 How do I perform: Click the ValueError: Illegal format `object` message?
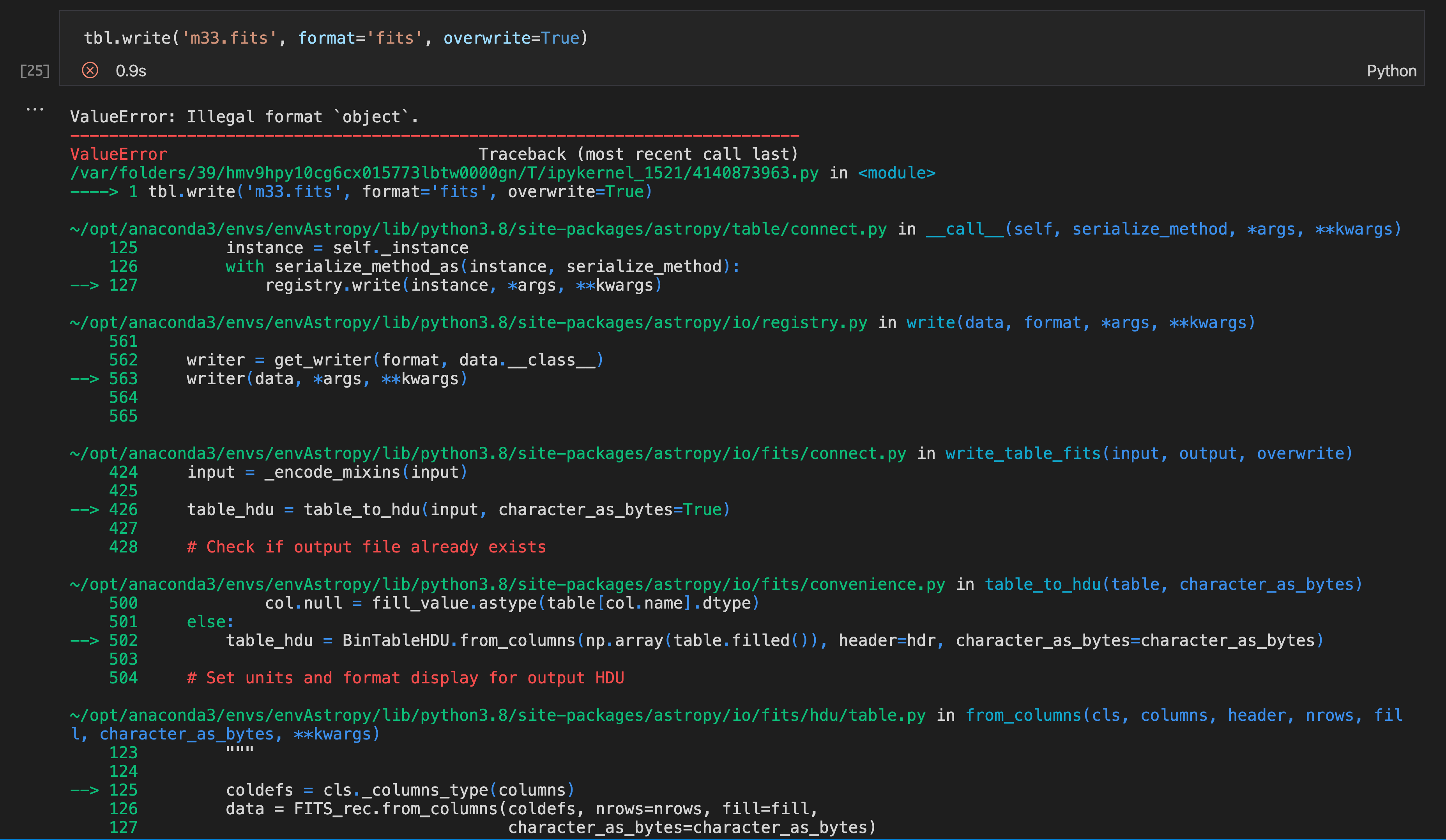(244, 117)
